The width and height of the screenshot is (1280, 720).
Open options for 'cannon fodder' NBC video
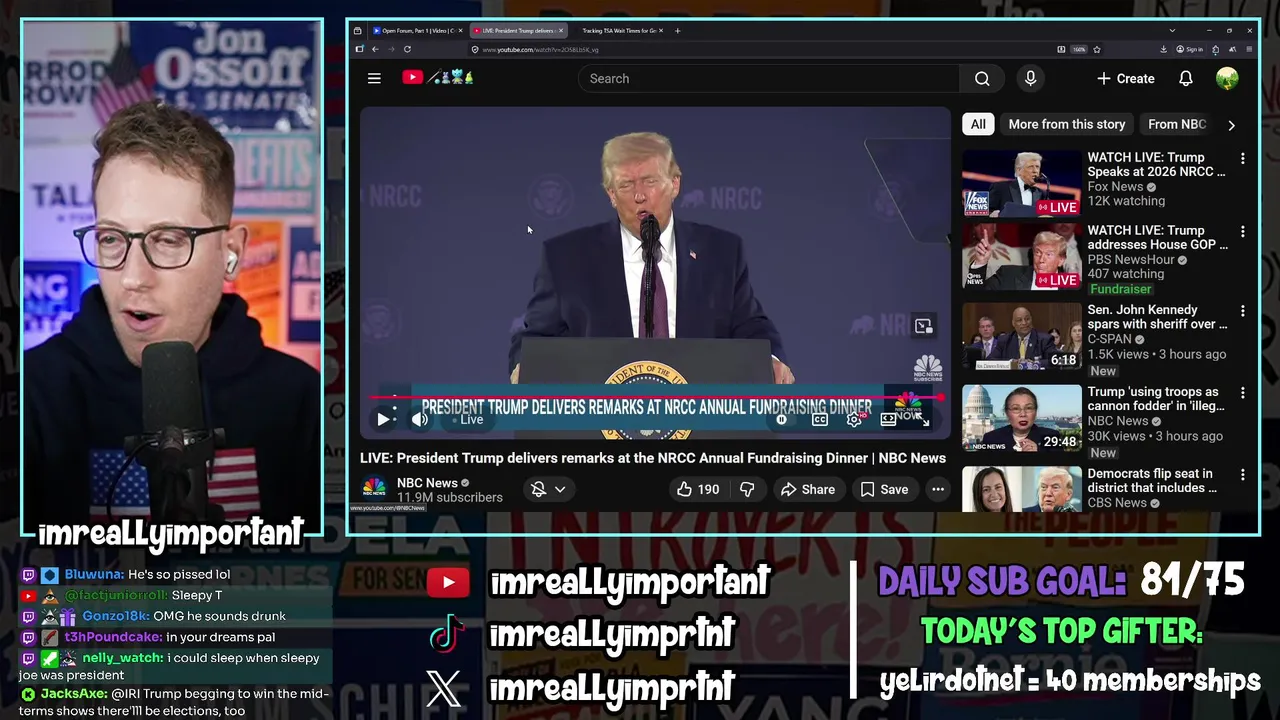pyautogui.click(x=1243, y=393)
